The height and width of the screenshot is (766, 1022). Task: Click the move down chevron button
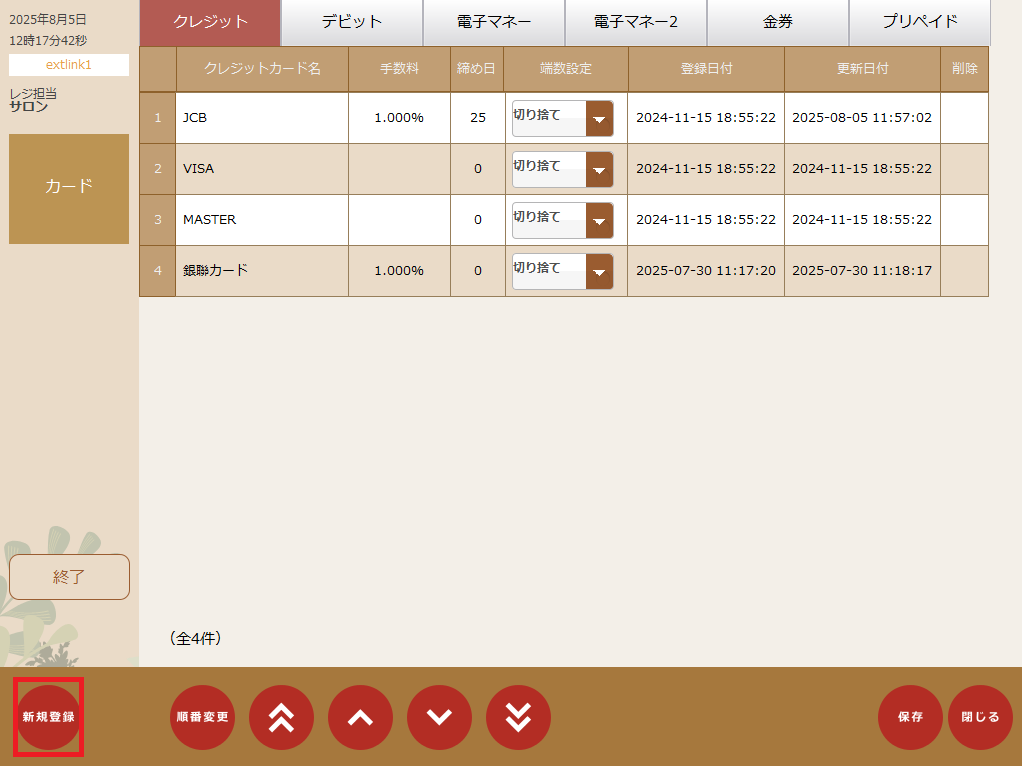[439, 717]
